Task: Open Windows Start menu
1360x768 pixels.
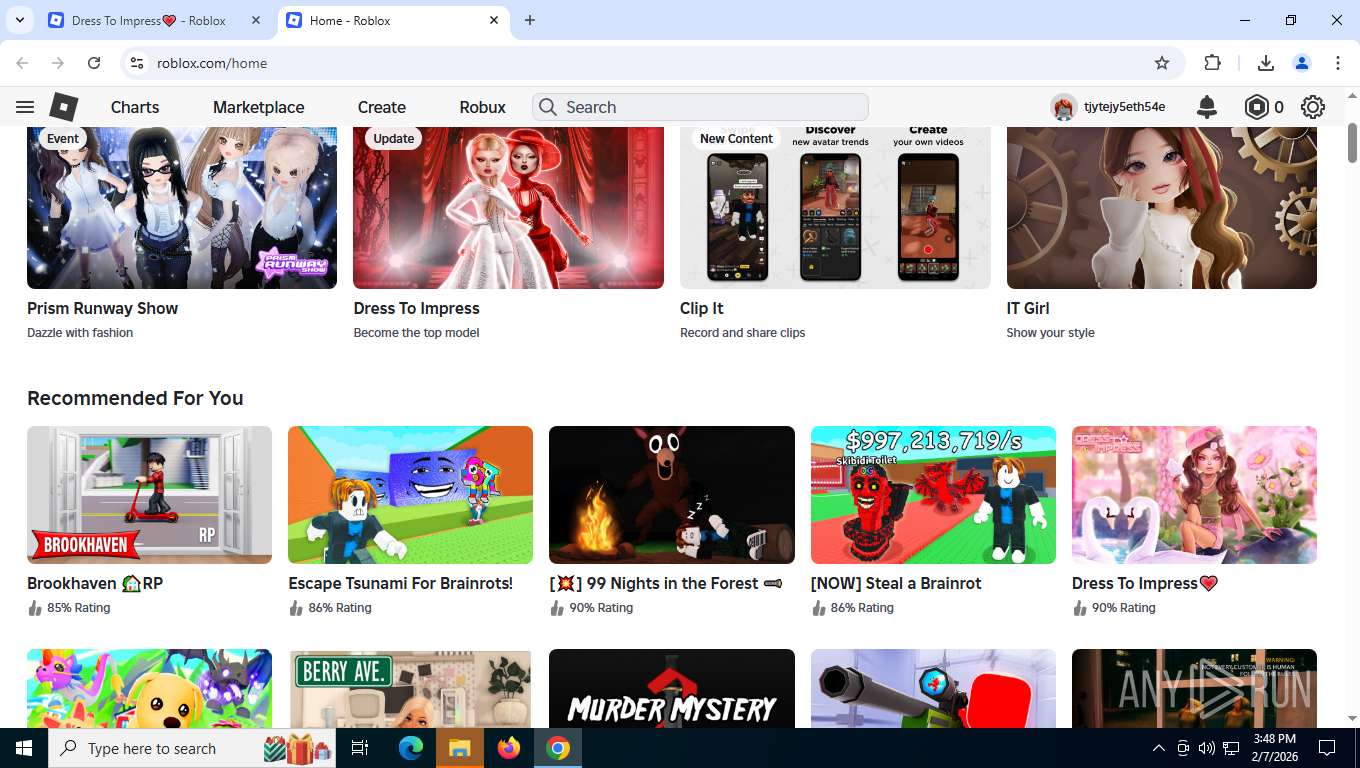Action: point(24,748)
